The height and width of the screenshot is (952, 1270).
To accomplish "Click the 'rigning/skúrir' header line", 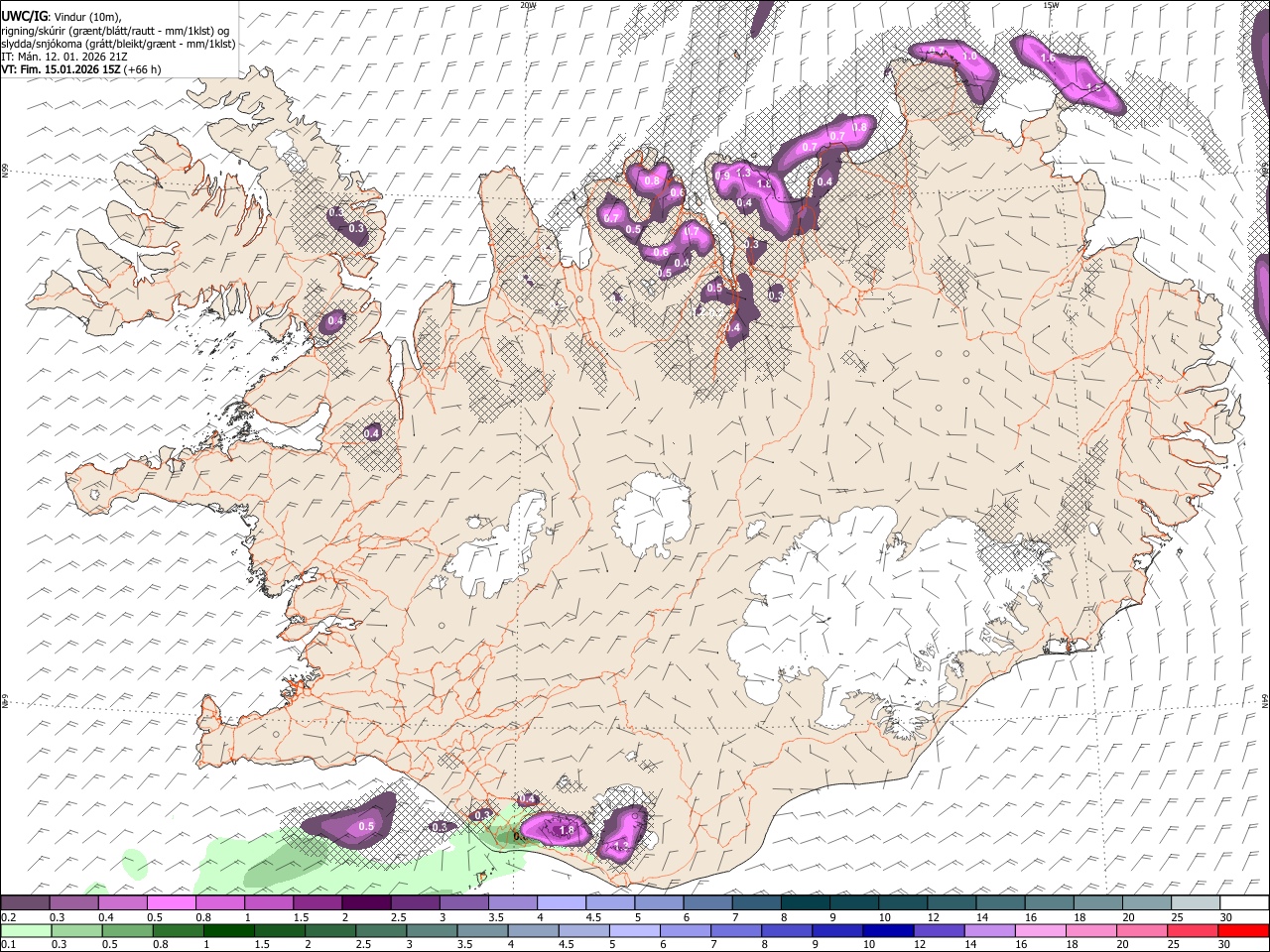I will (117, 30).
